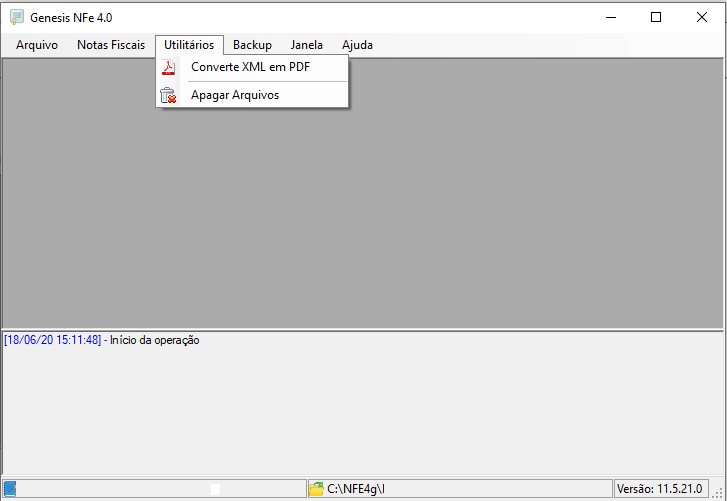
Task: Click the C:\NFE4g\I path in status bar
Action: point(356,489)
